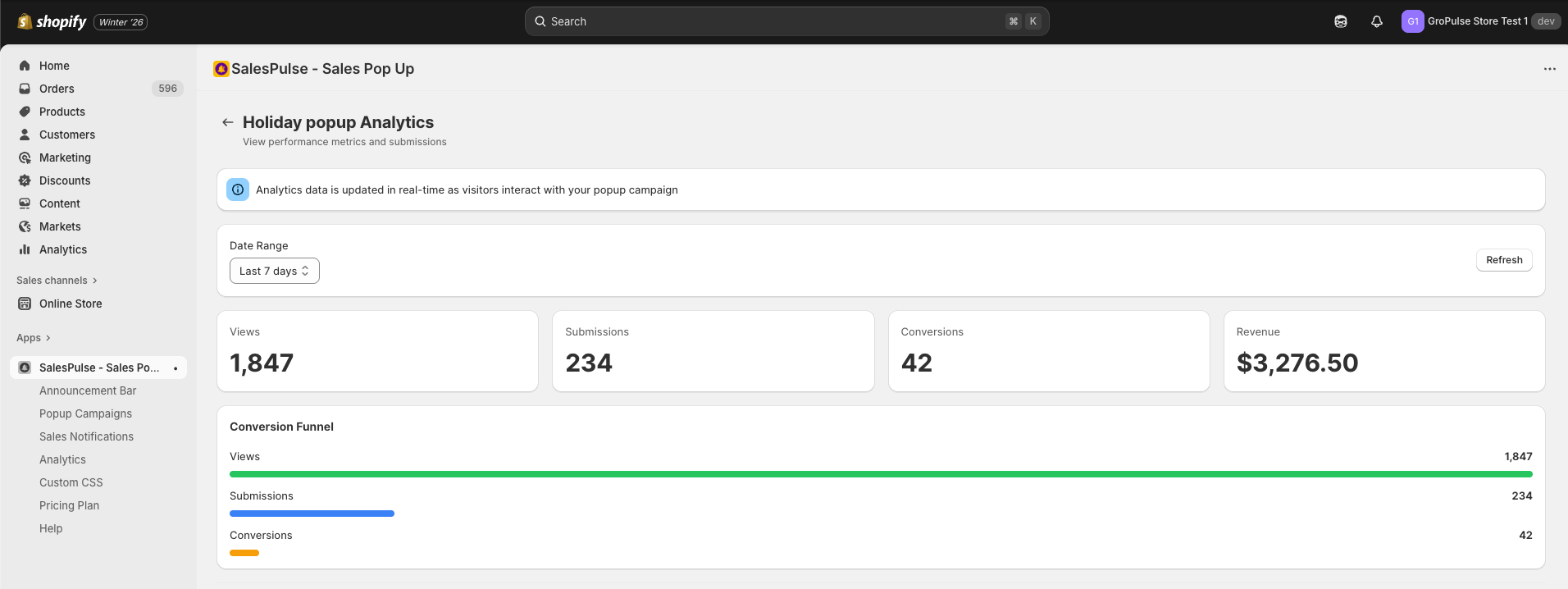The width and height of the screenshot is (1568, 589).
Task: Click the Winter '26 edition badge
Action: pos(121,22)
